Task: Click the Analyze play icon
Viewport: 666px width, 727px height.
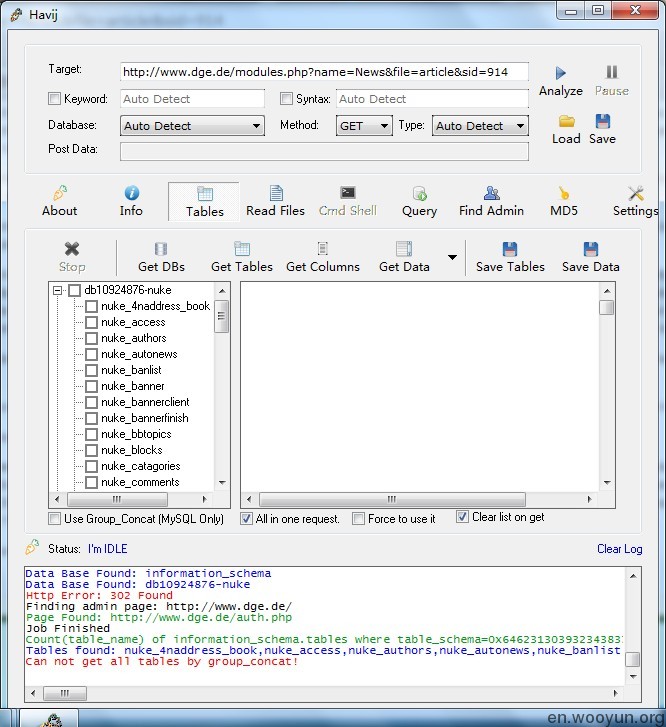Action: pyautogui.click(x=560, y=73)
